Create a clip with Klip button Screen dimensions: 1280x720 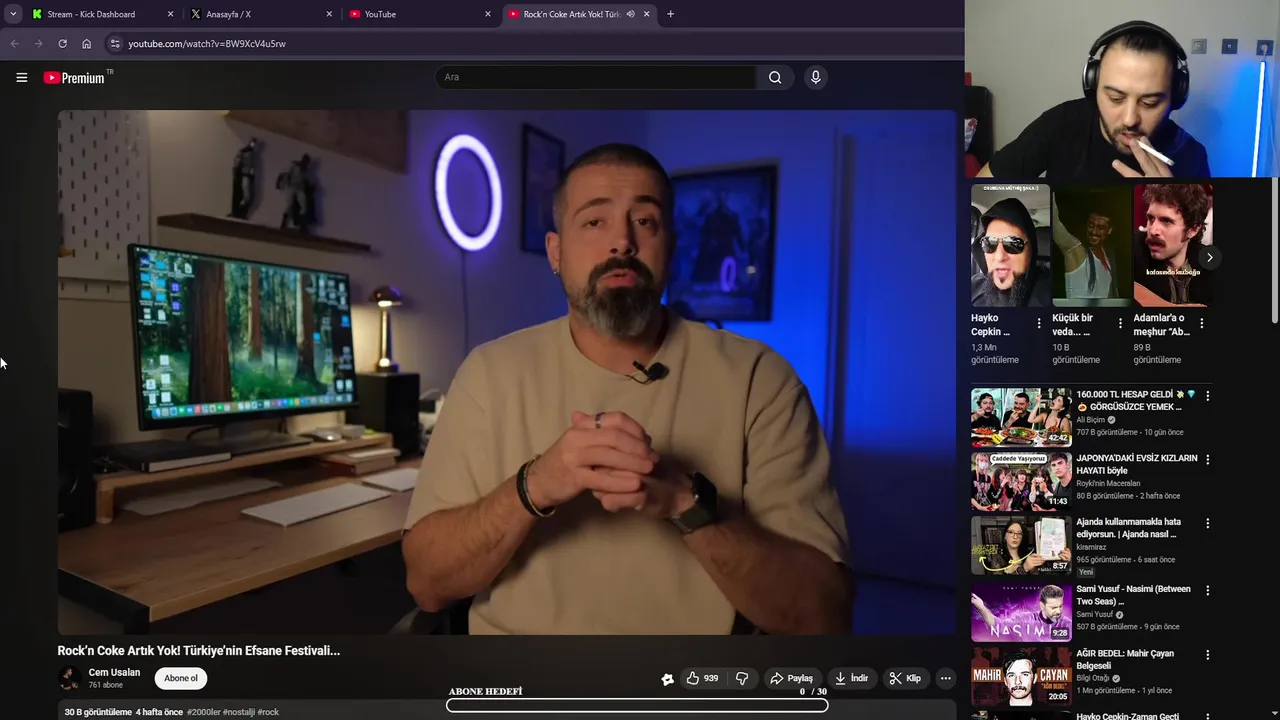click(905, 678)
